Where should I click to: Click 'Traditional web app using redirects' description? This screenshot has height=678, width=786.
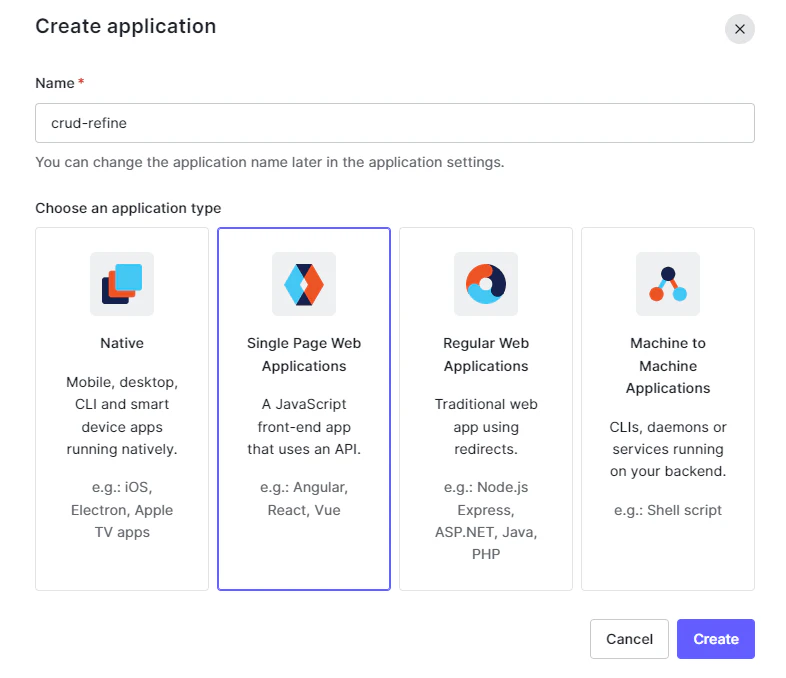pos(486,427)
